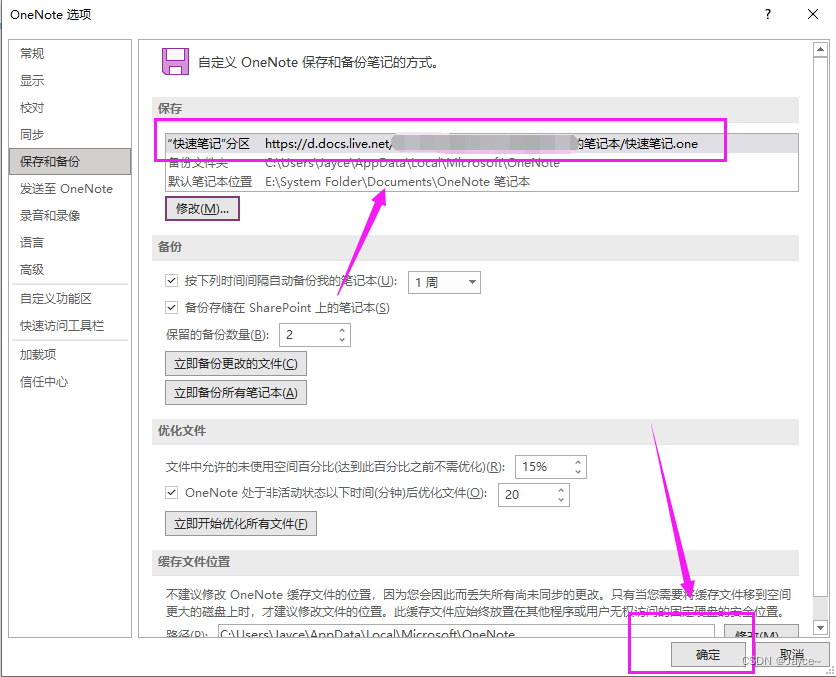Click 立即备份更改的文件(C) button

click(236, 364)
